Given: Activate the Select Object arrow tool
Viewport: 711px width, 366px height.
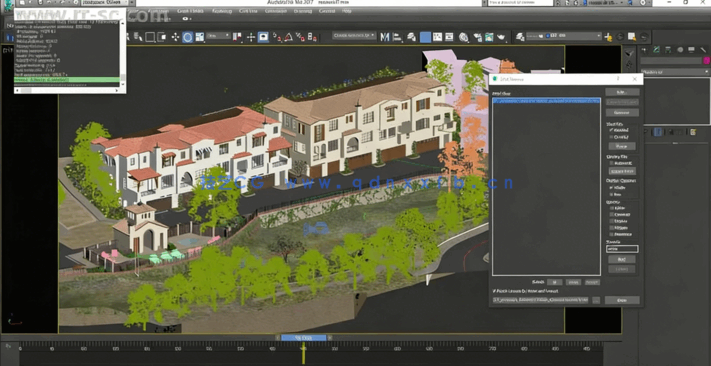Looking at the screenshot, I should (x=129, y=37).
